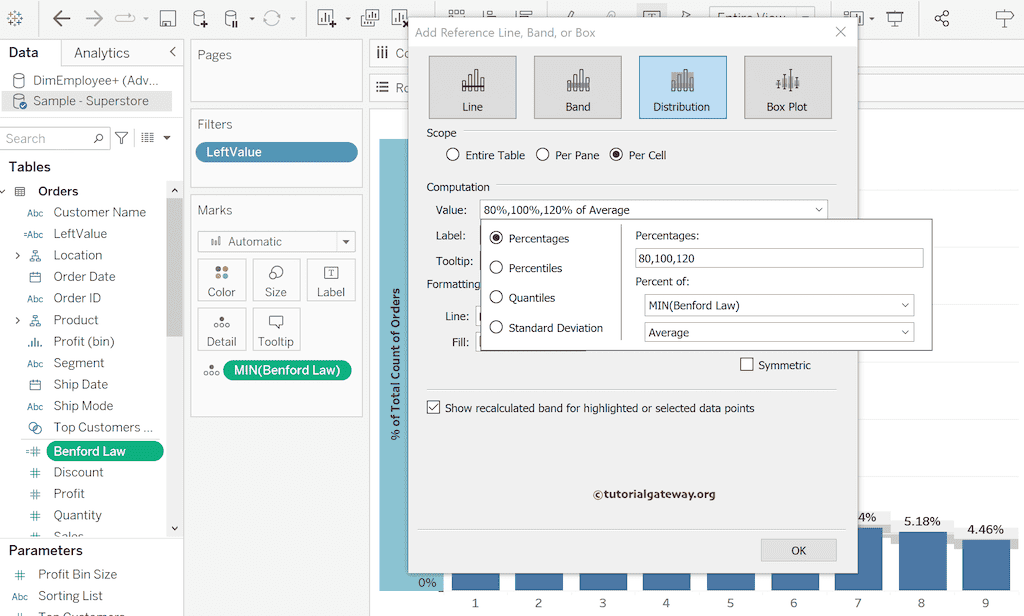Select the Box Plot reference type
The height and width of the screenshot is (616, 1024).
point(787,87)
